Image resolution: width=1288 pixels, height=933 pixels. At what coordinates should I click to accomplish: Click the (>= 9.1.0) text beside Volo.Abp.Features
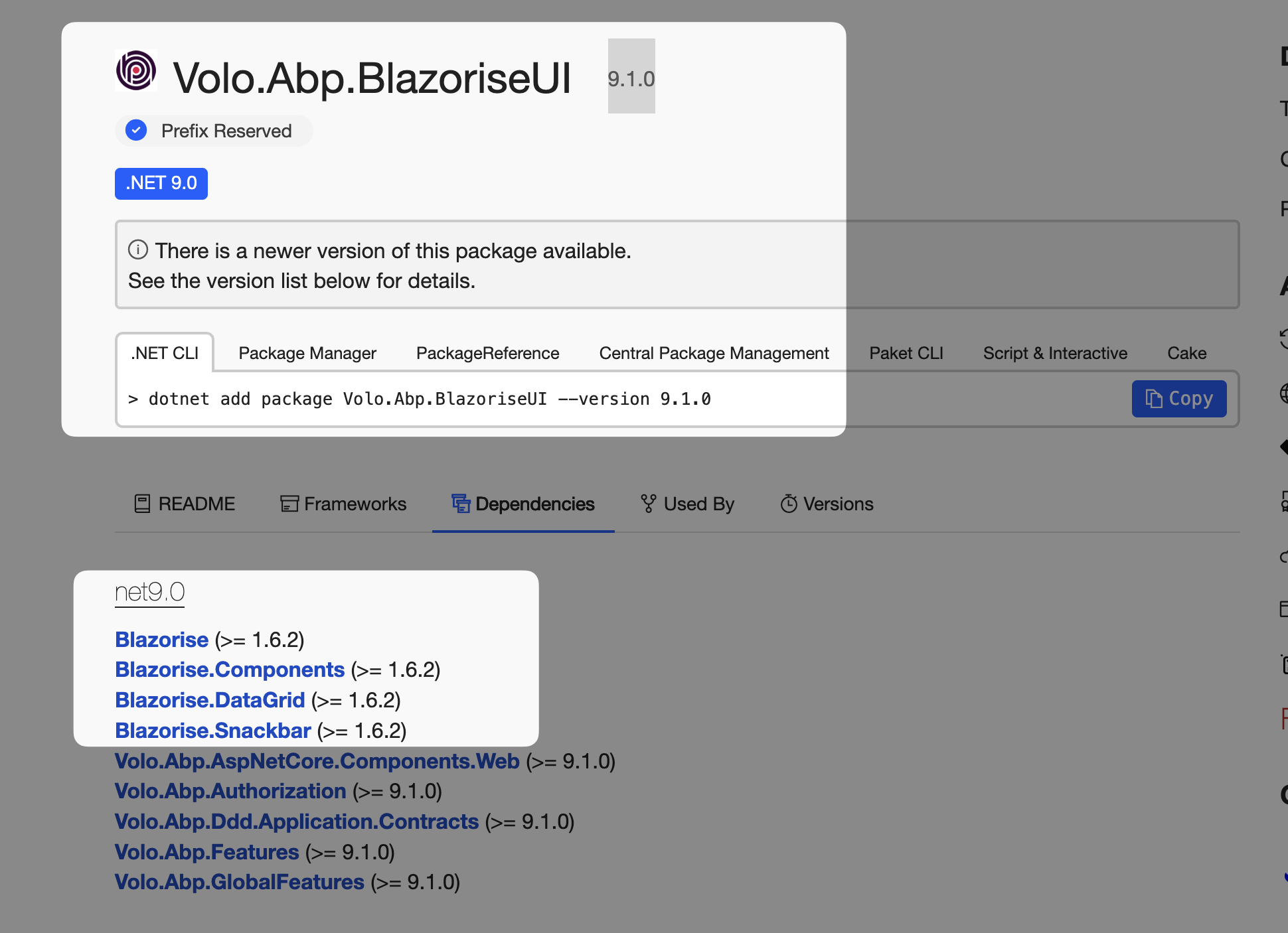(350, 852)
